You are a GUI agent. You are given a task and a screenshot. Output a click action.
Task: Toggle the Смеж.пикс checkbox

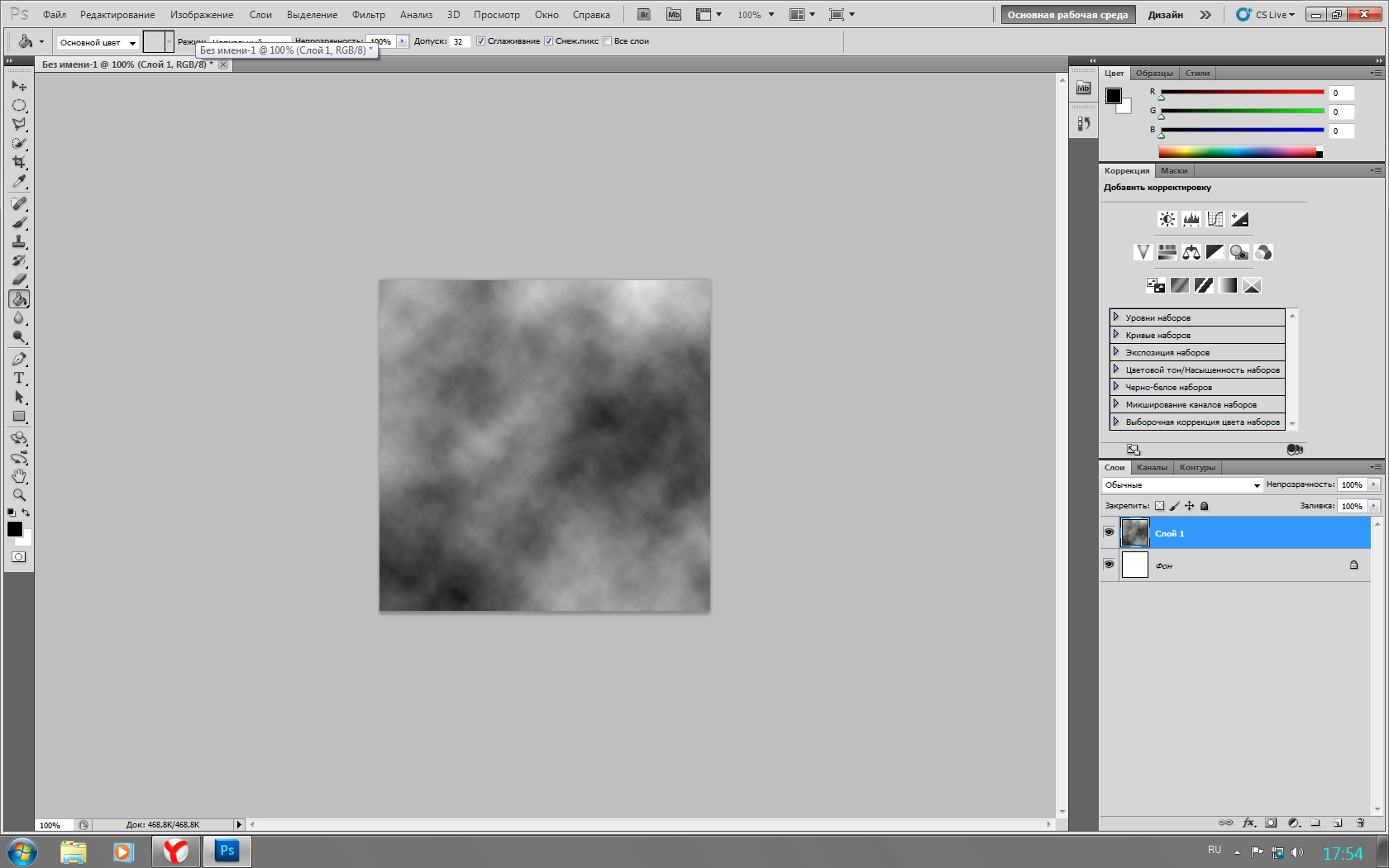(548, 41)
